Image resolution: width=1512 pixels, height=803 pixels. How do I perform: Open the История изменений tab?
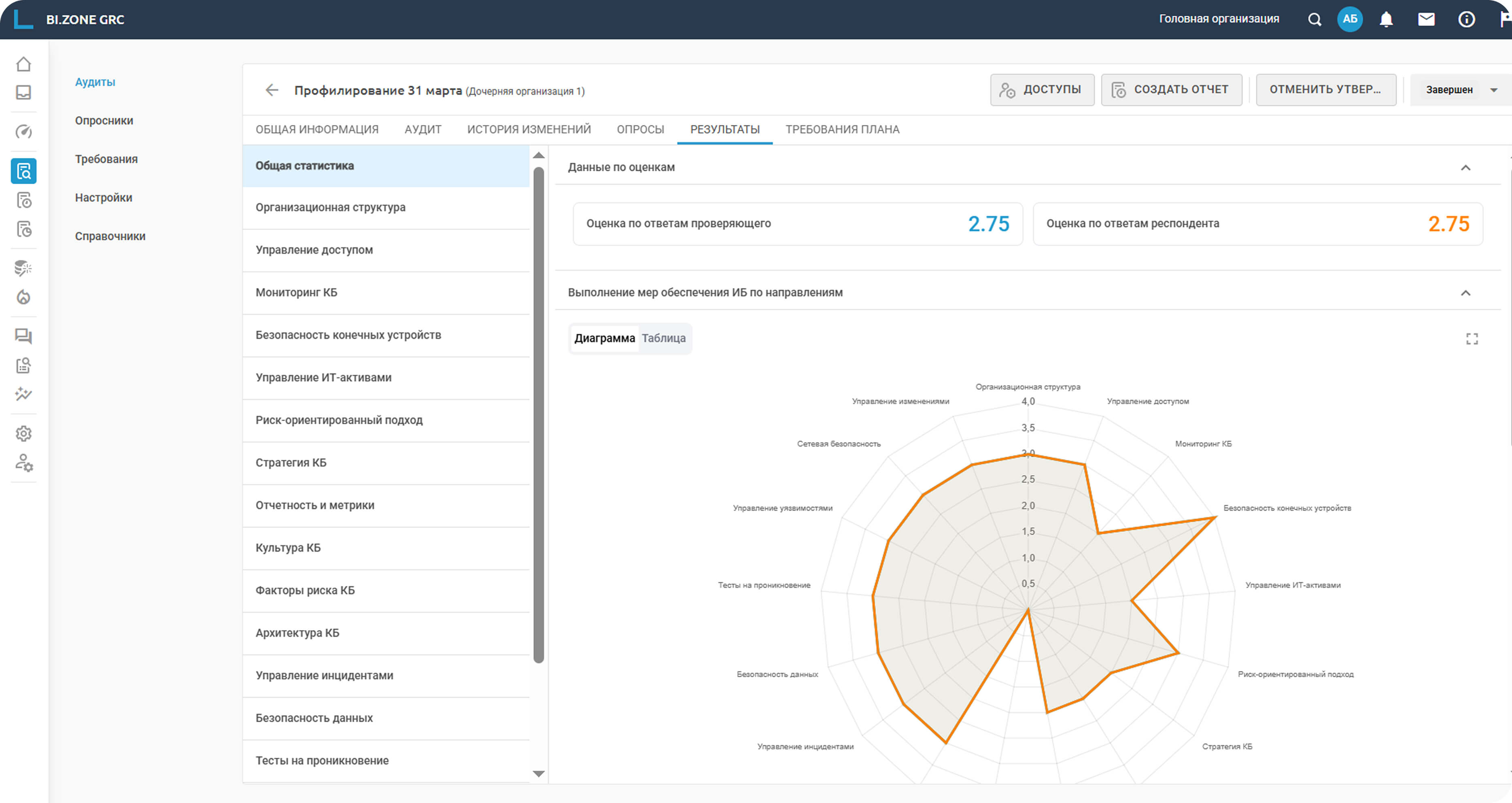[529, 129]
